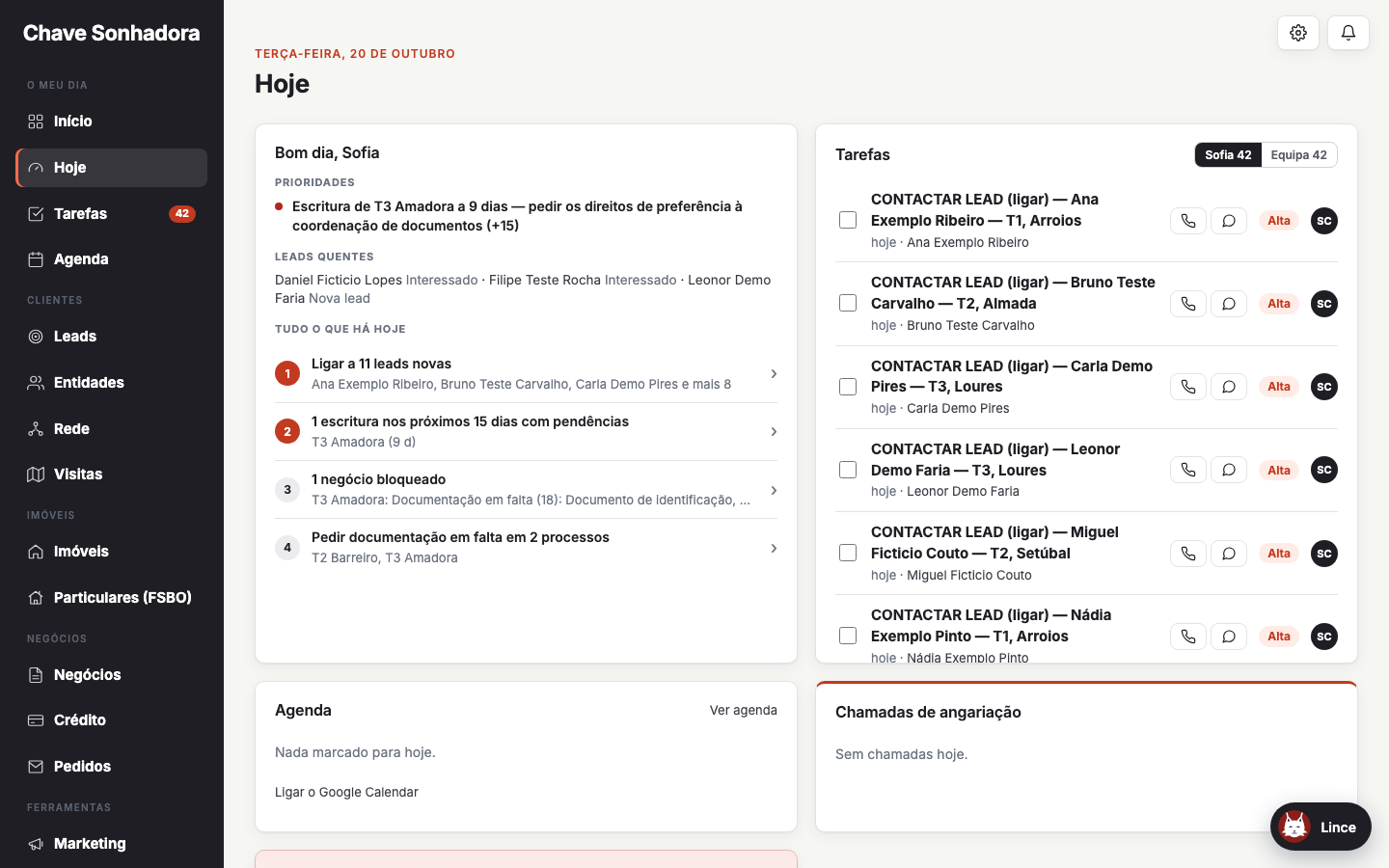
Task: Message Leonor Demo Faria via chat icon
Action: 1229,470
